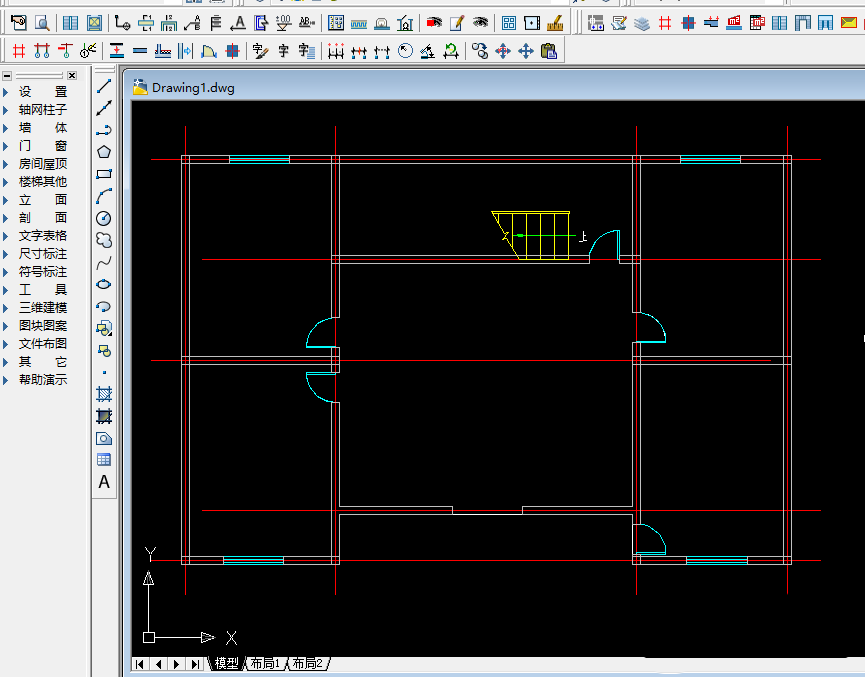
Task: Select the Line tool in draw toolbar
Action: [x=104, y=86]
